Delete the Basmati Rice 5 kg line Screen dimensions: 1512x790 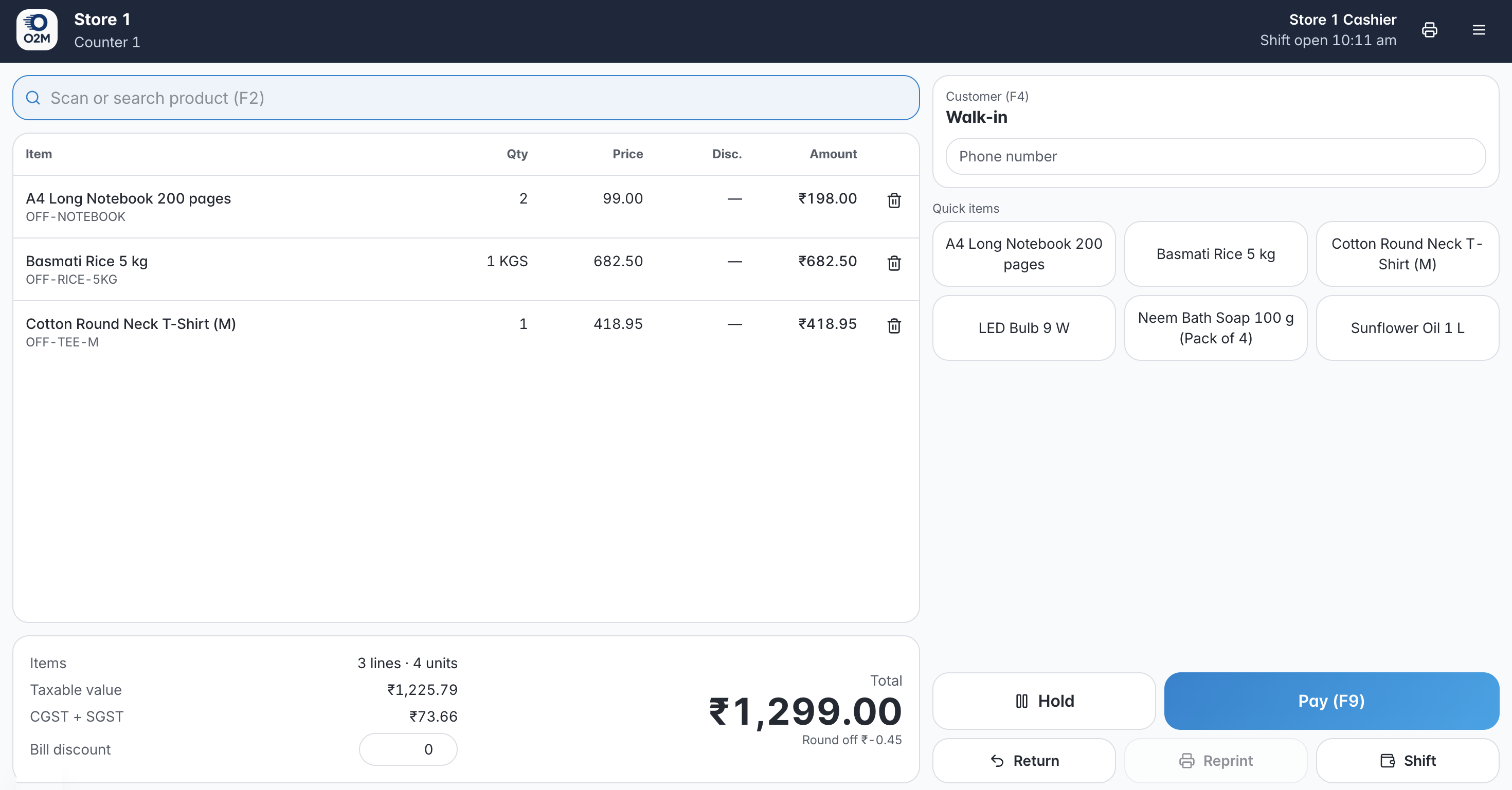tap(894, 263)
